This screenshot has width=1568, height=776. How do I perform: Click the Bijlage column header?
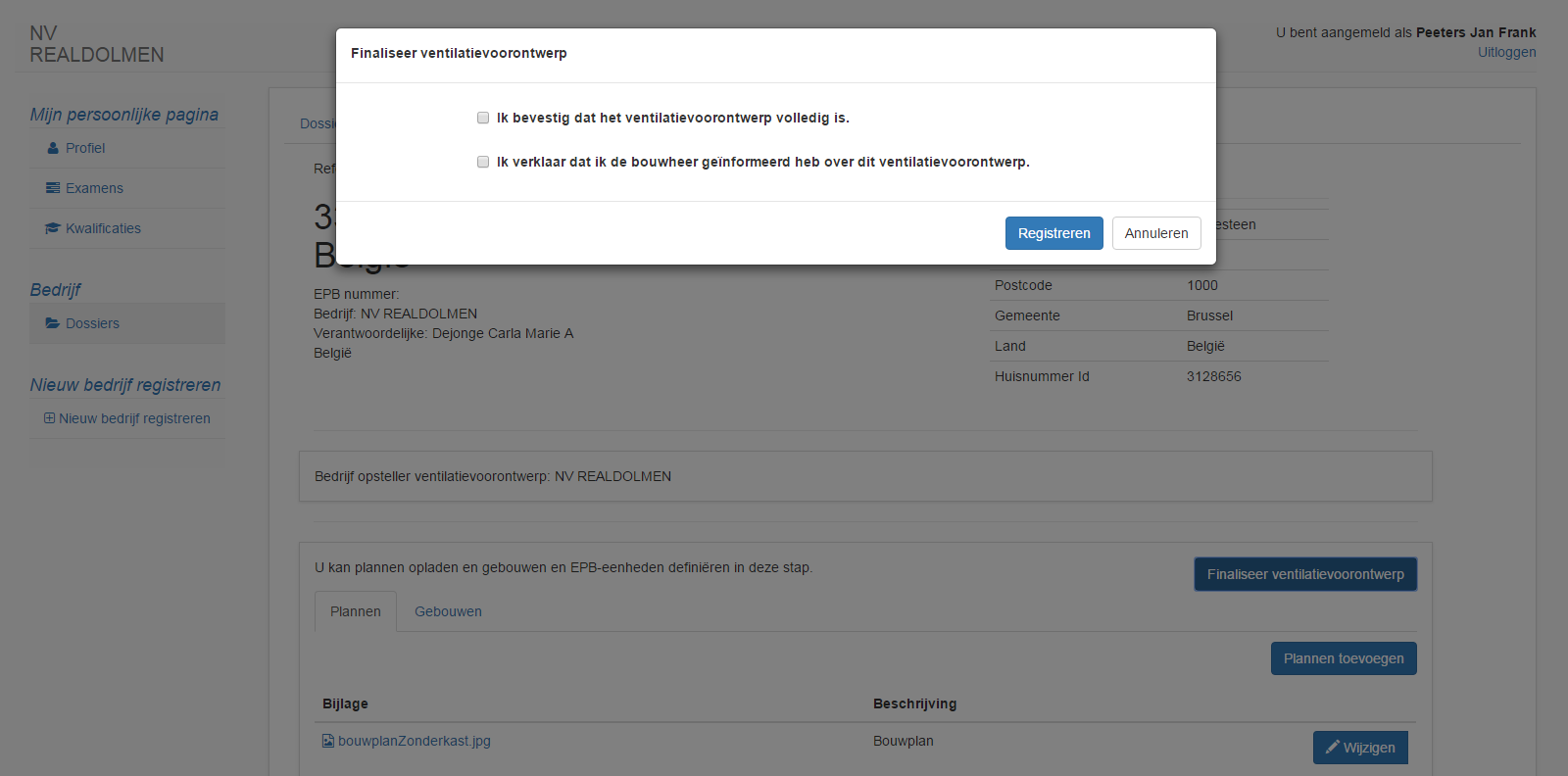[345, 703]
